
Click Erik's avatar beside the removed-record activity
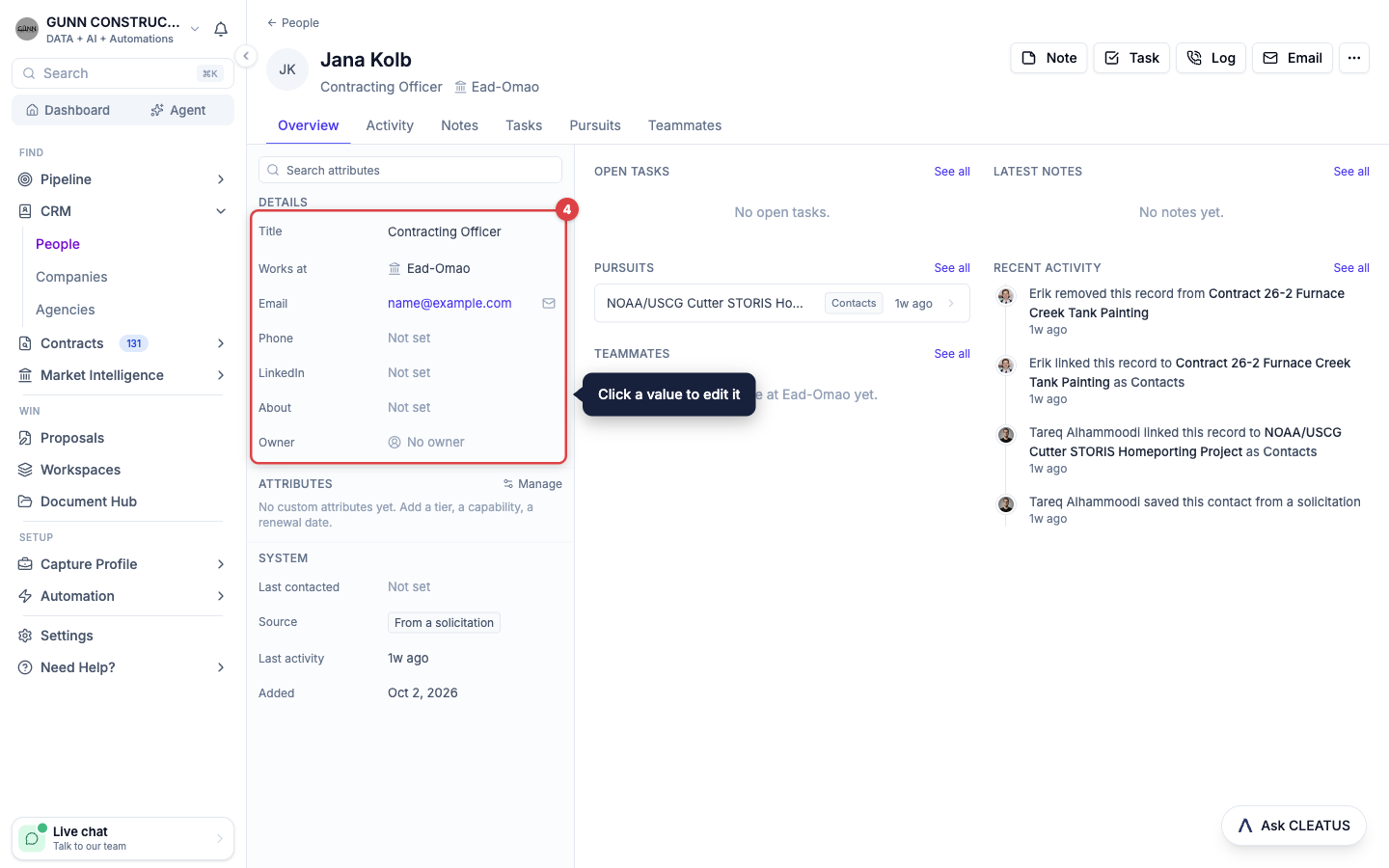(1006, 296)
